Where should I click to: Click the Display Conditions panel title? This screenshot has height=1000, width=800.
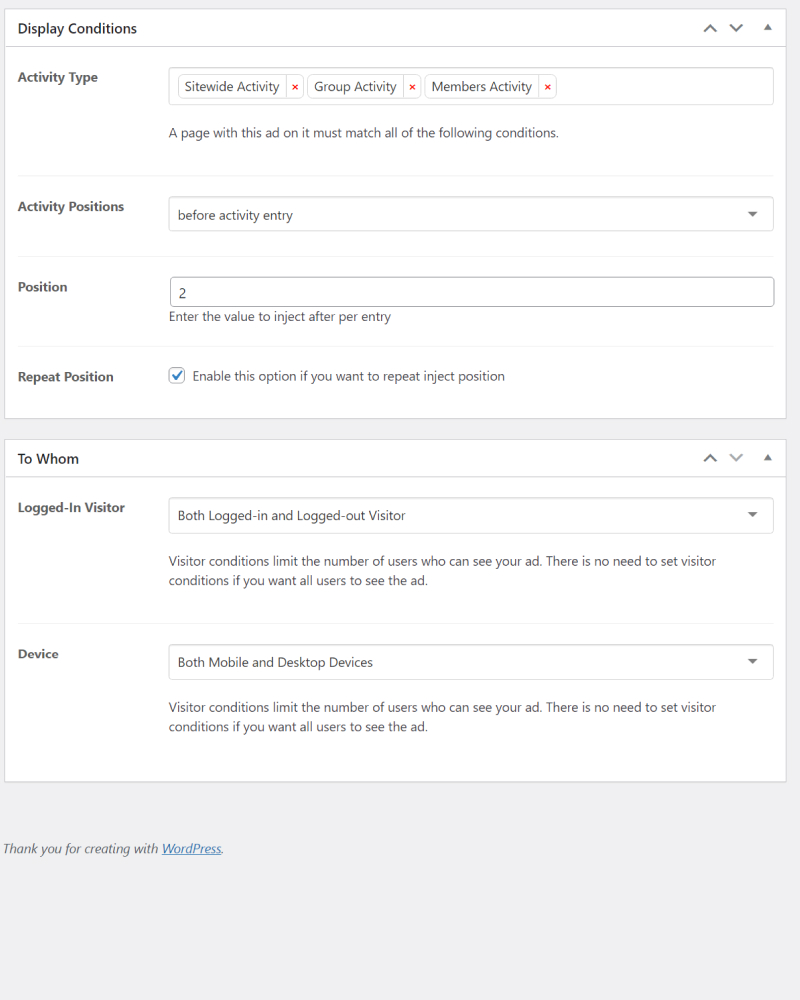click(77, 29)
